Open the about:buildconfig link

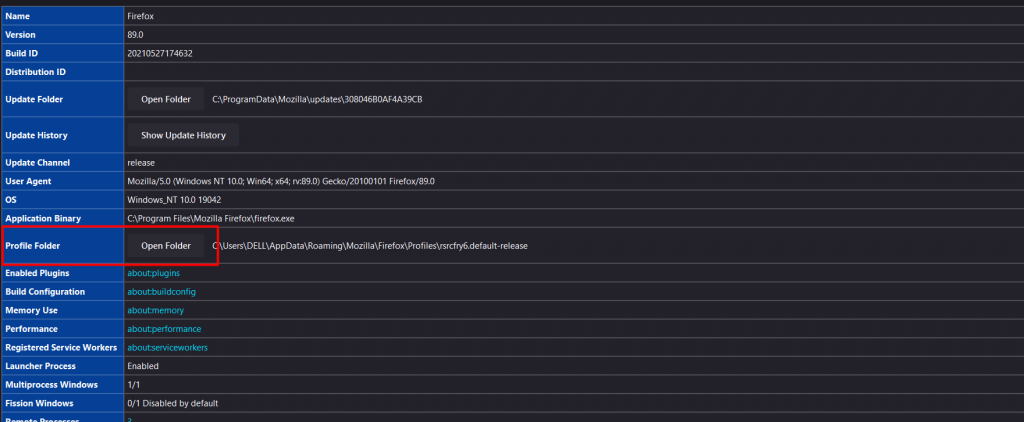[161, 292]
